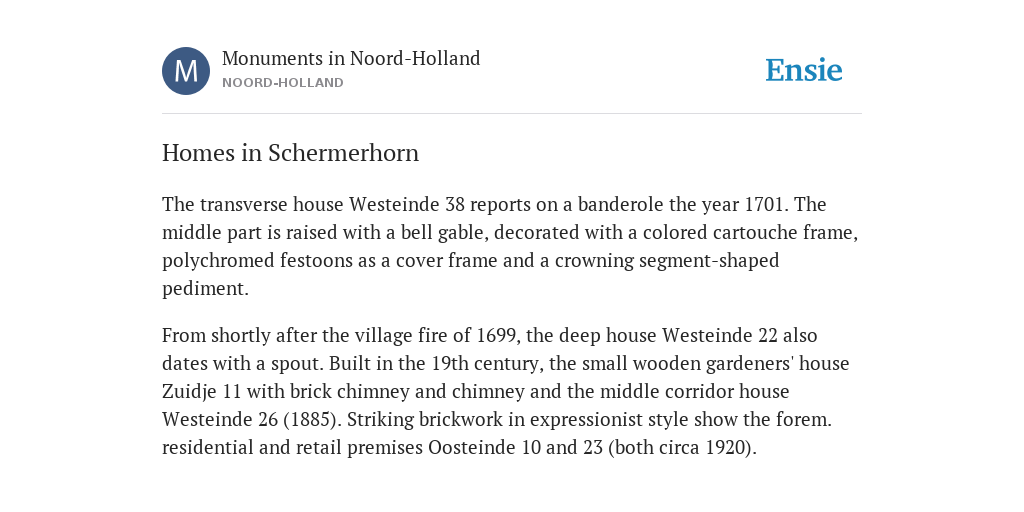Open the Ensie logo
Viewport: 1024px width, 512px height.
click(804, 70)
